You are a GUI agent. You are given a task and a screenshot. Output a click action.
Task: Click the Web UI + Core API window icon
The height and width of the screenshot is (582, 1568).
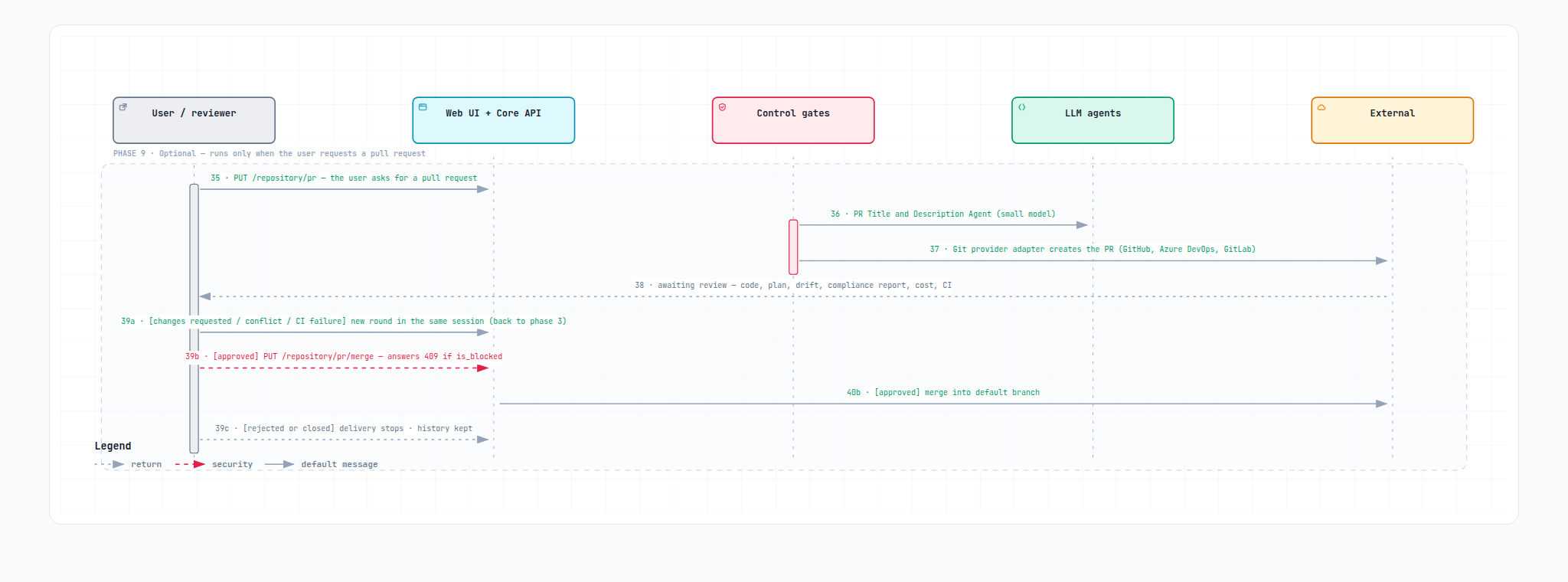coord(423,107)
